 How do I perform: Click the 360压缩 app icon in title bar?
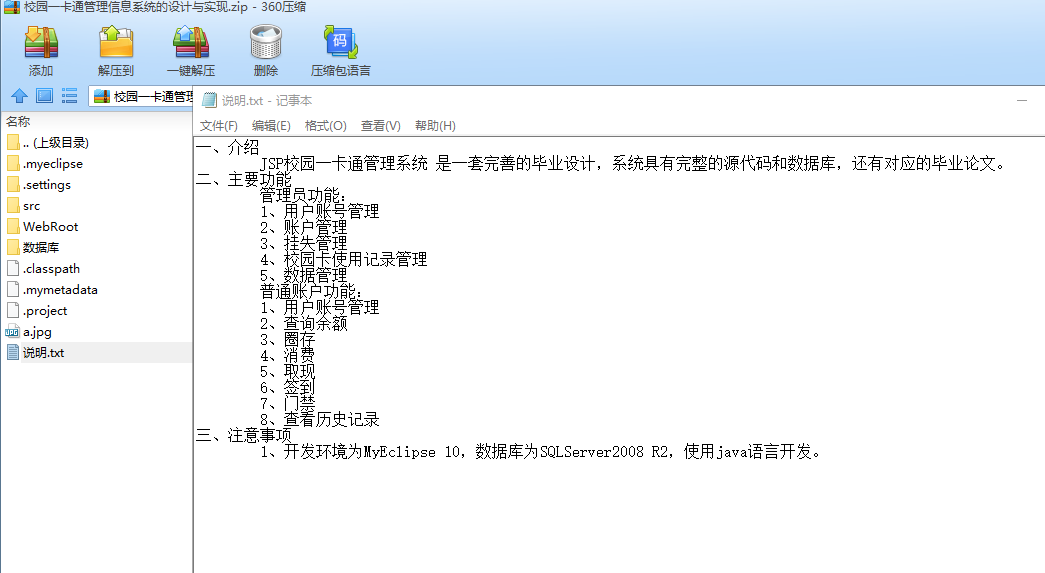(x=11, y=7)
